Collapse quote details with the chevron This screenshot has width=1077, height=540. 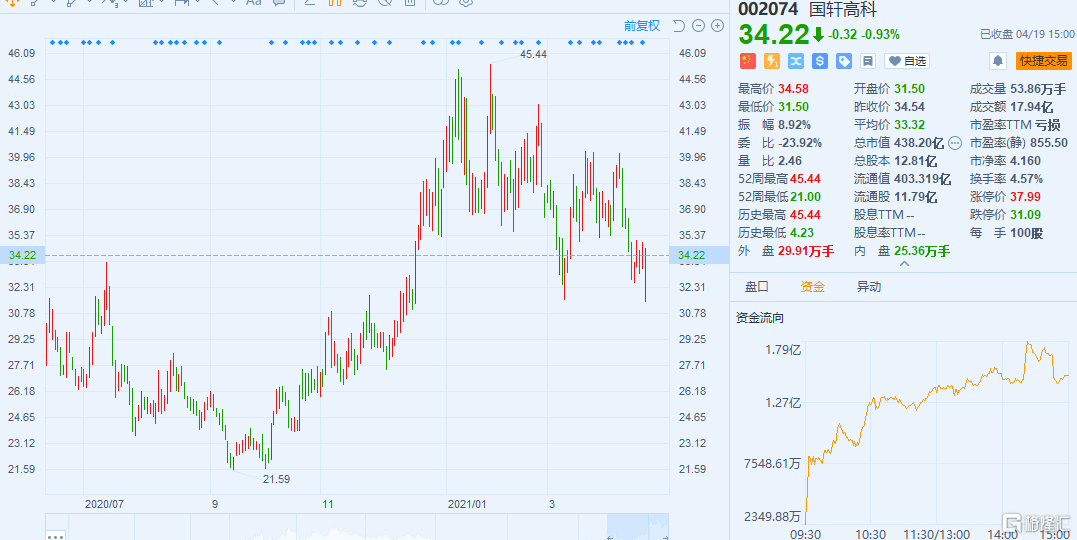click(x=904, y=264)
